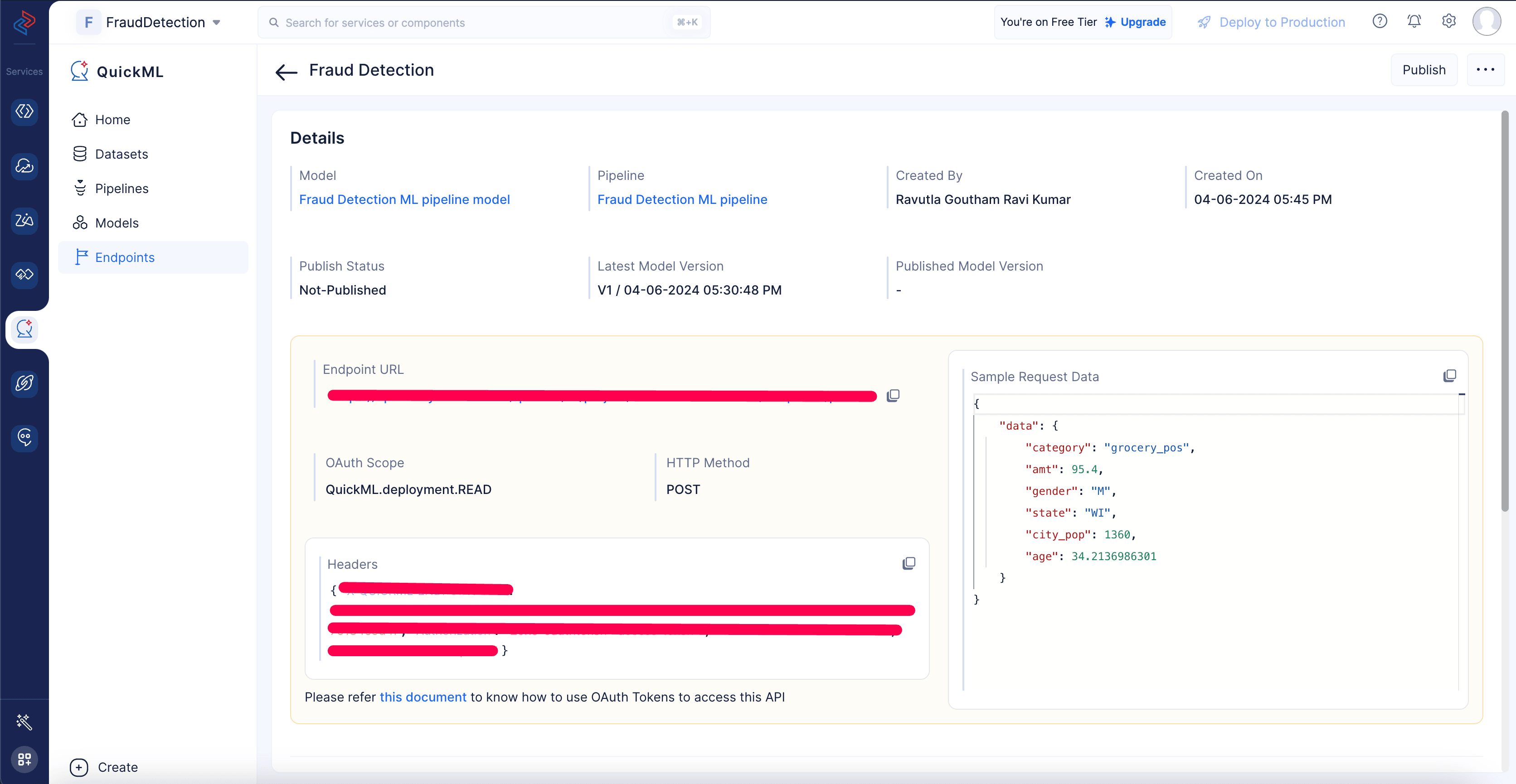1516x784 pixels.
Task: Open the spiral link service icon
Action: (24, 383)
